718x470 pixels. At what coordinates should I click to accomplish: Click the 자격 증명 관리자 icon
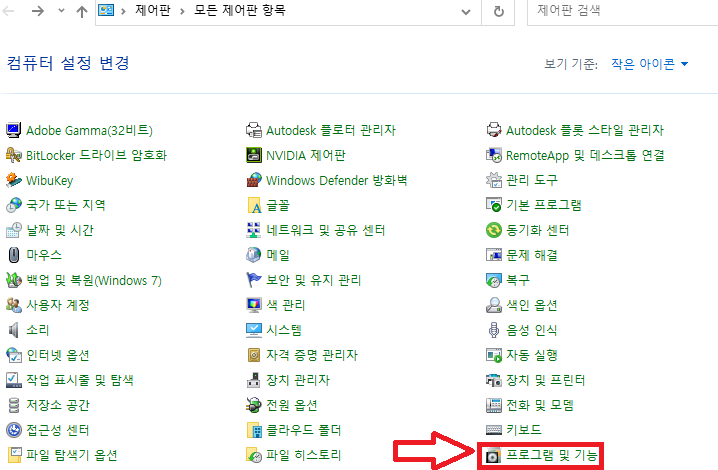tap(254, 355)
